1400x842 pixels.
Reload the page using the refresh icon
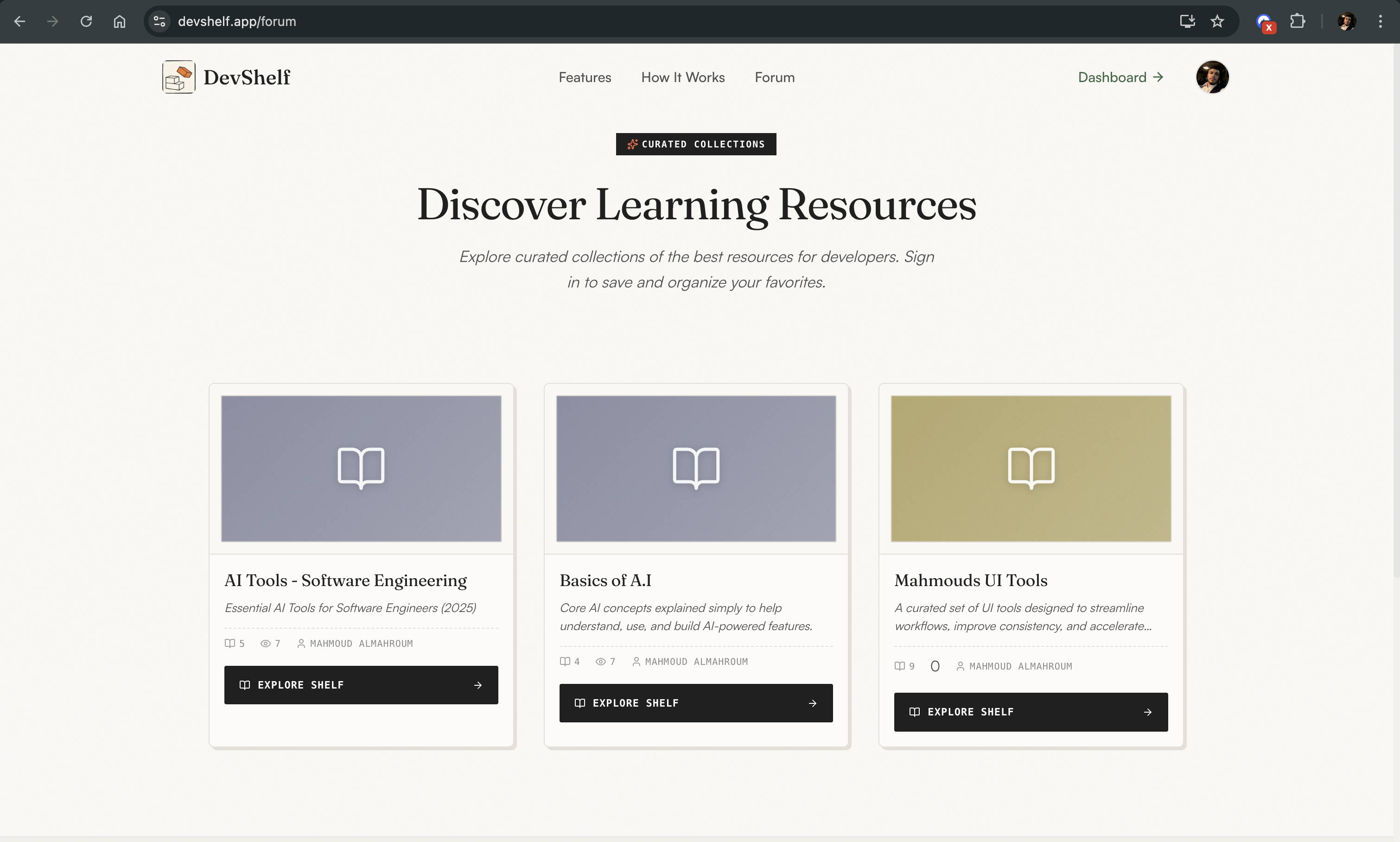86,21
